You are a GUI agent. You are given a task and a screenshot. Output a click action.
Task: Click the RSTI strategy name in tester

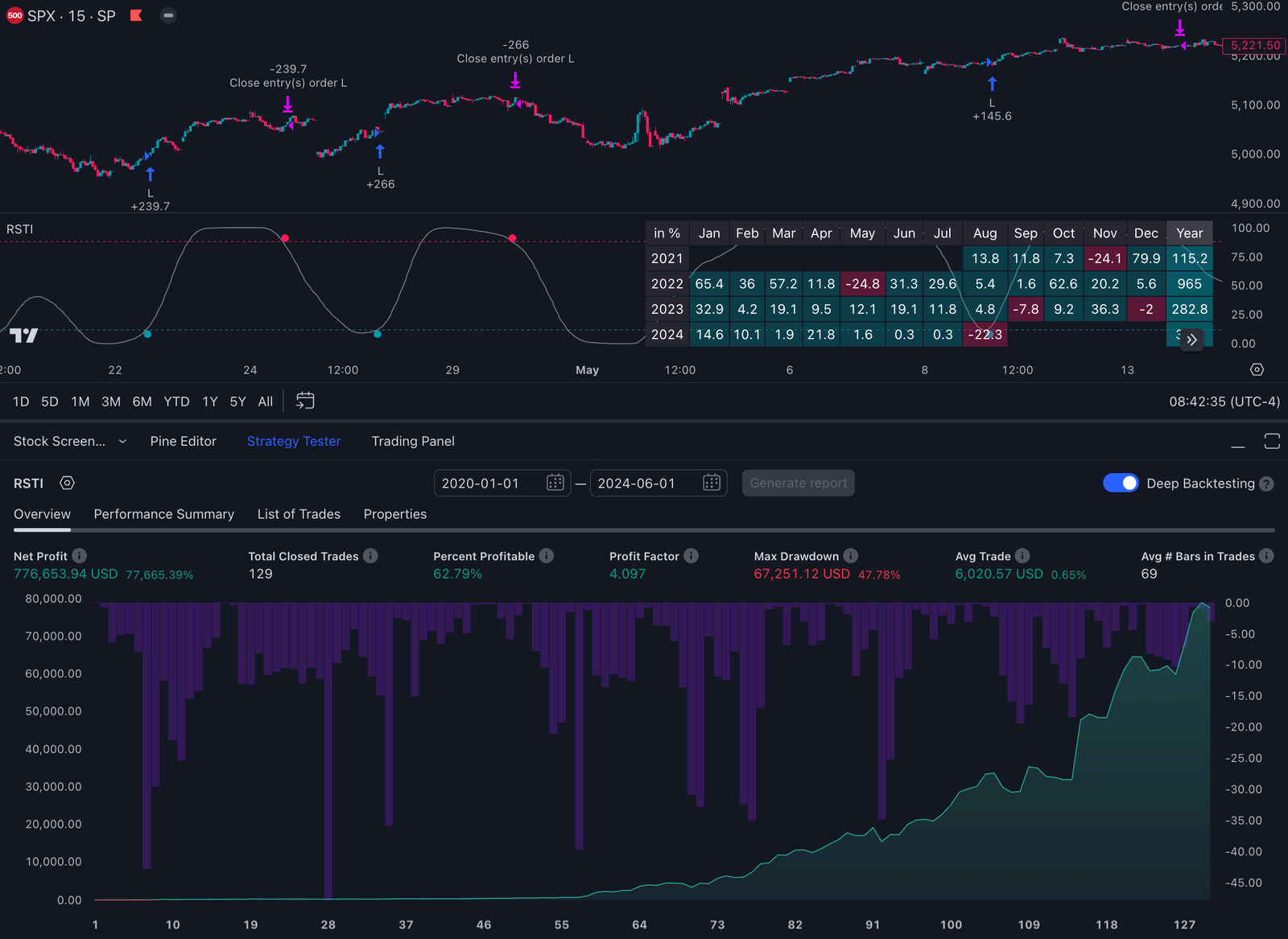29,483
